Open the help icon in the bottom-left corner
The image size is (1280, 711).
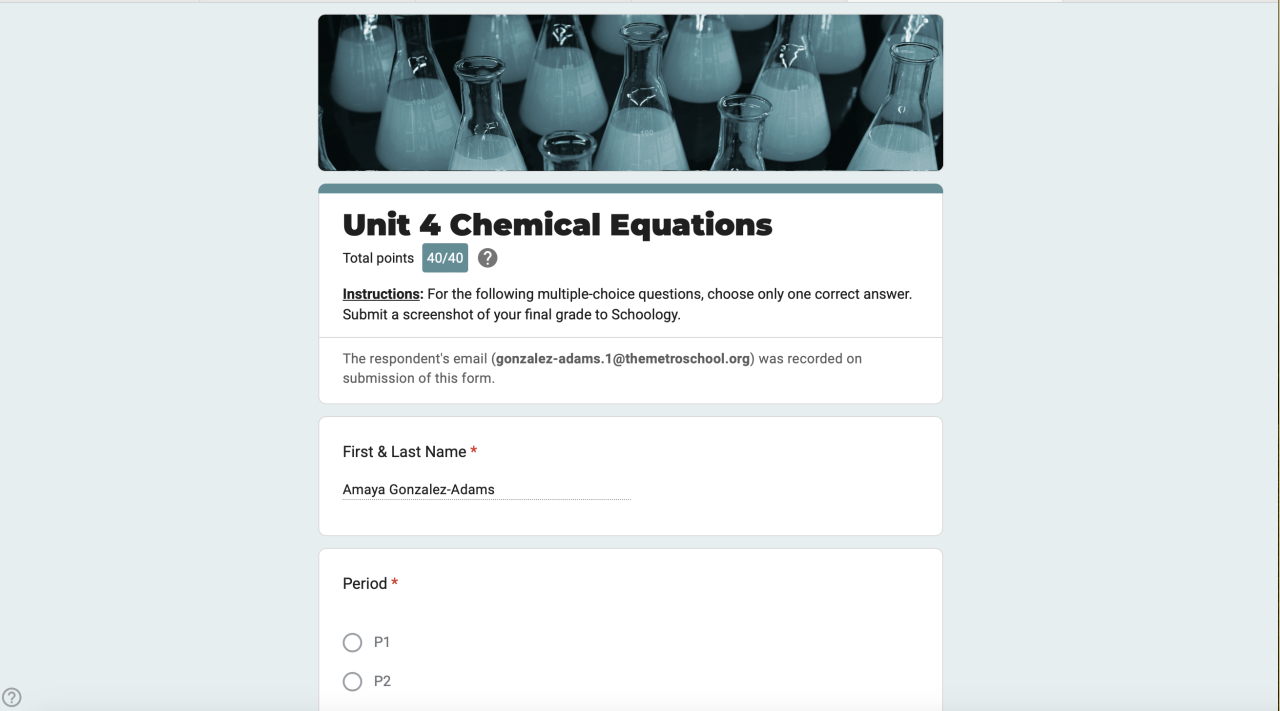pyautogui.click(x=12, y=698)
